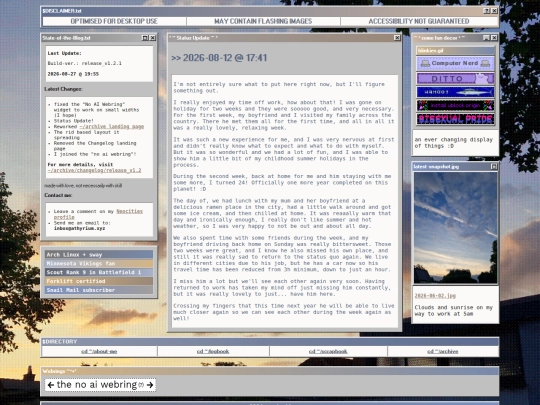Viewport: 540px width, 405px height.
Task: Click the Computer Nerd blinkie
Action: [x=455, y=63]
